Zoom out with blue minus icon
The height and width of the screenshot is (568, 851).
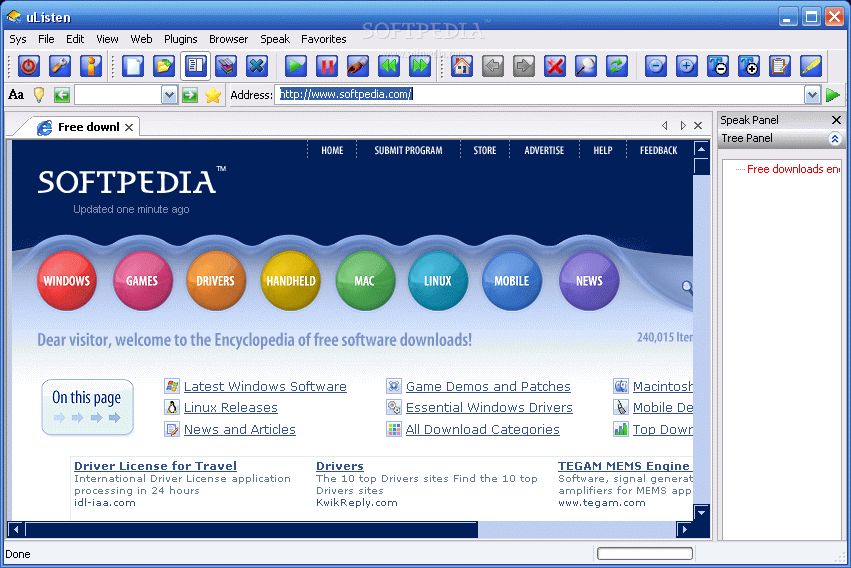656,66
